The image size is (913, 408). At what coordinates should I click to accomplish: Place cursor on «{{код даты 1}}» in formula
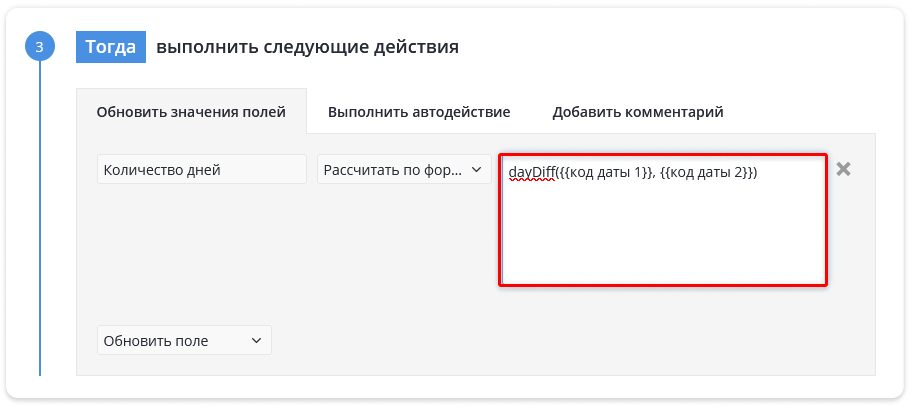pos(607,173)
